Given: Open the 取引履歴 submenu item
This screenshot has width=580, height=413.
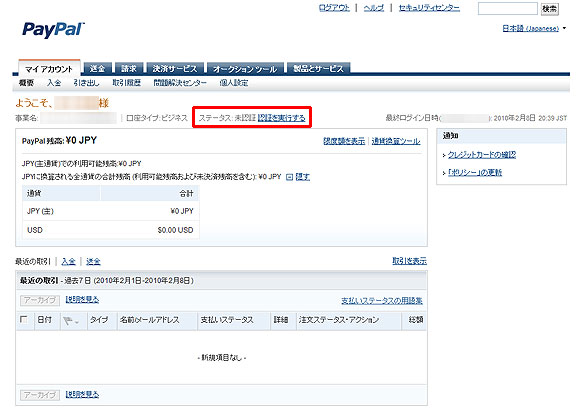Looking at the screenshot, I should pos(127,83).
